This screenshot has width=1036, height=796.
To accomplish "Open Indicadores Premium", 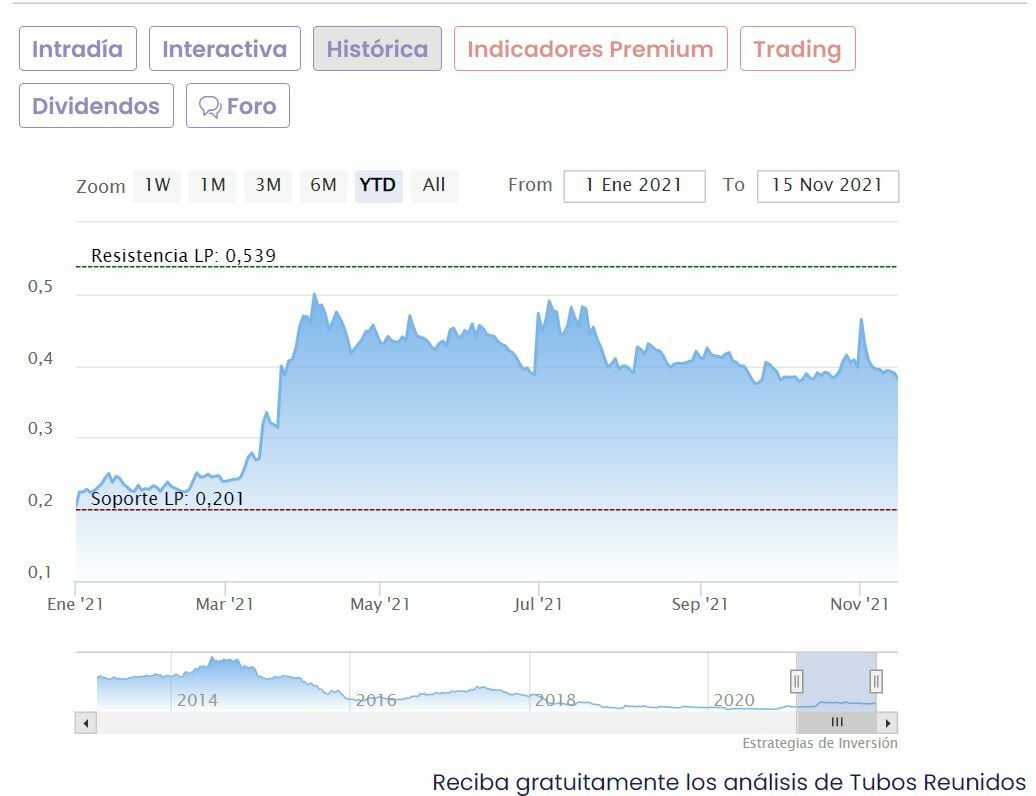I will pyautogui.click(x=590, y=49).
